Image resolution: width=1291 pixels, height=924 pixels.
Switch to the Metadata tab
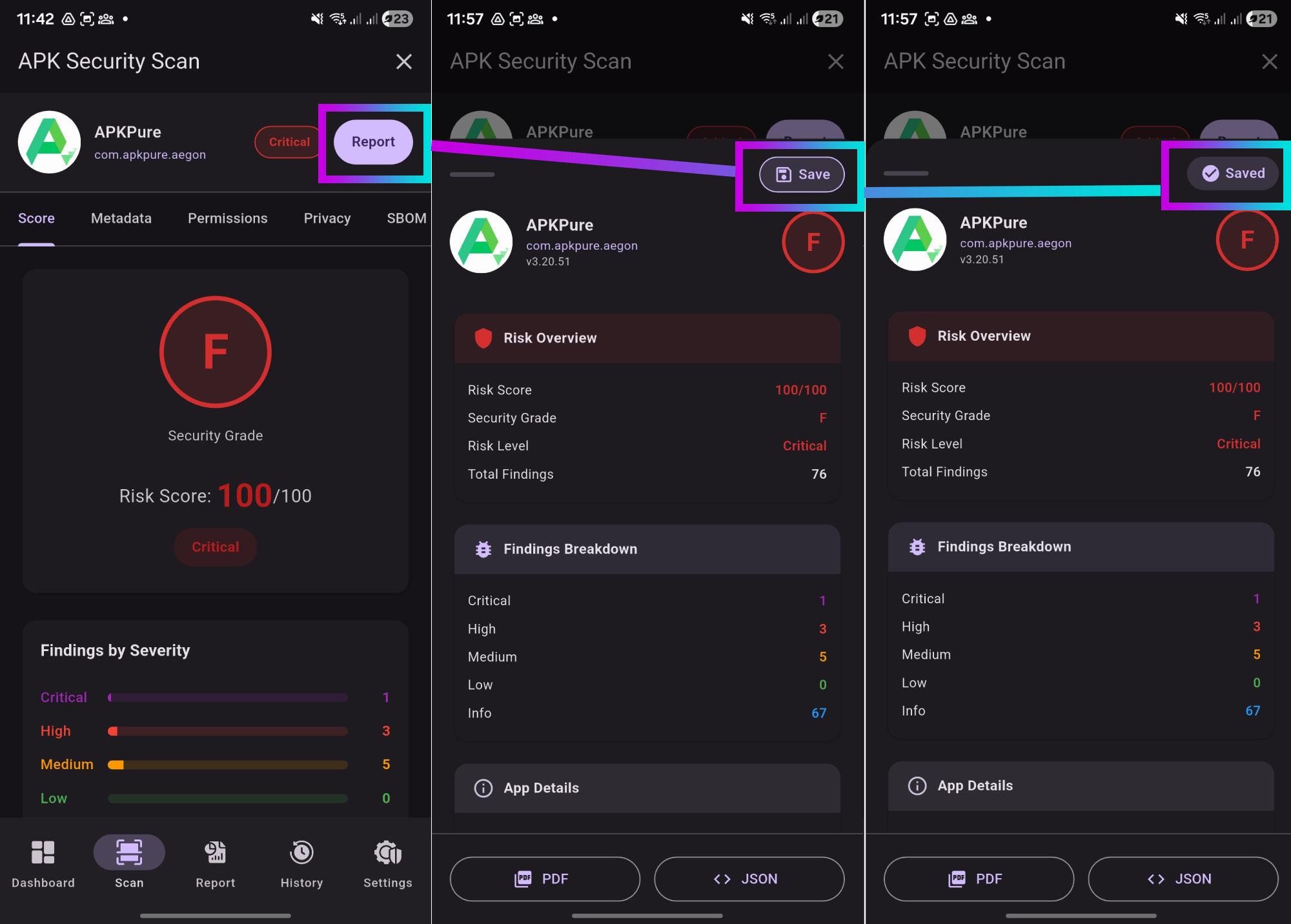121,219
